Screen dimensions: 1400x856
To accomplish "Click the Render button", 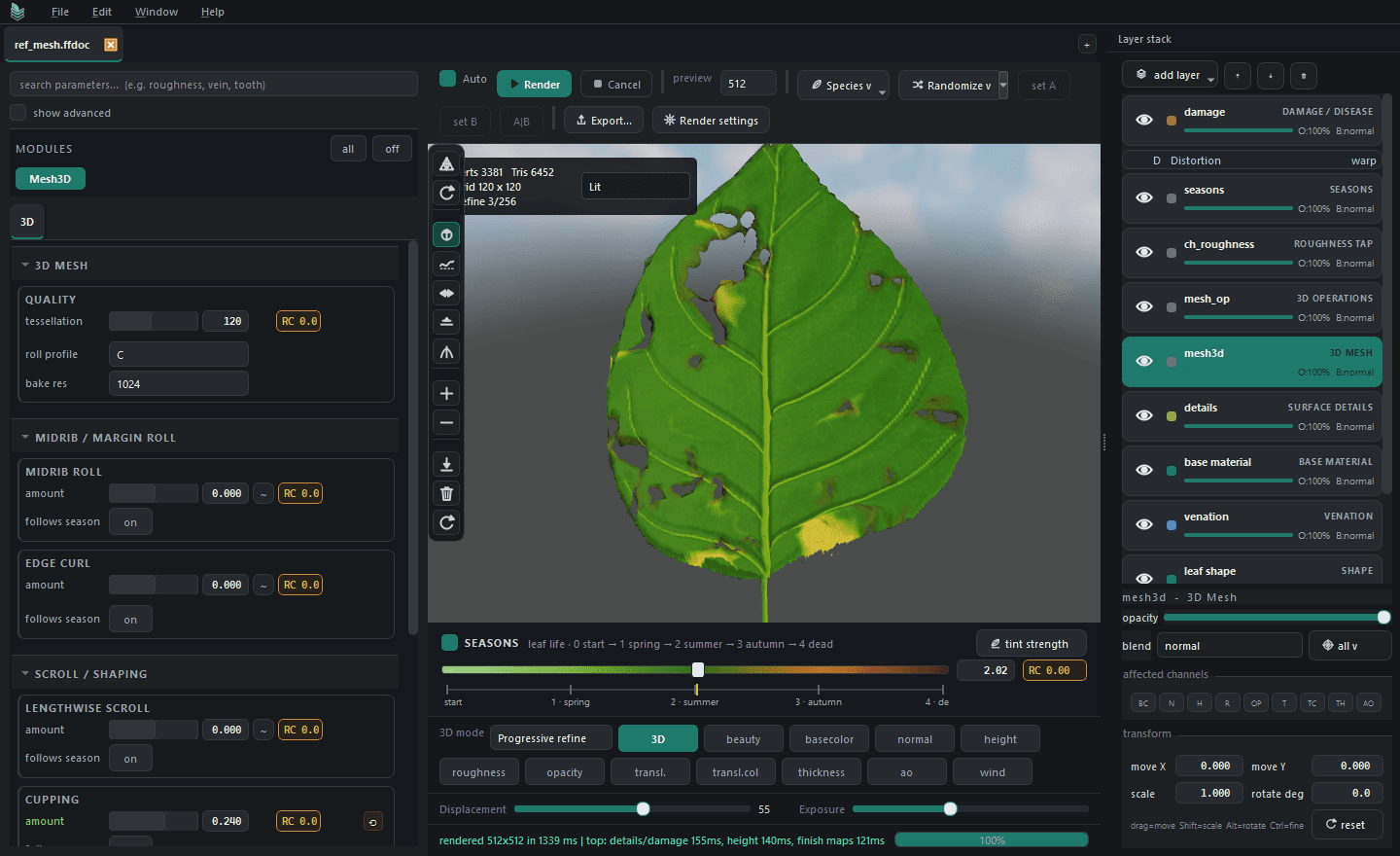I will pyautogui.click(x=534, y=85).
